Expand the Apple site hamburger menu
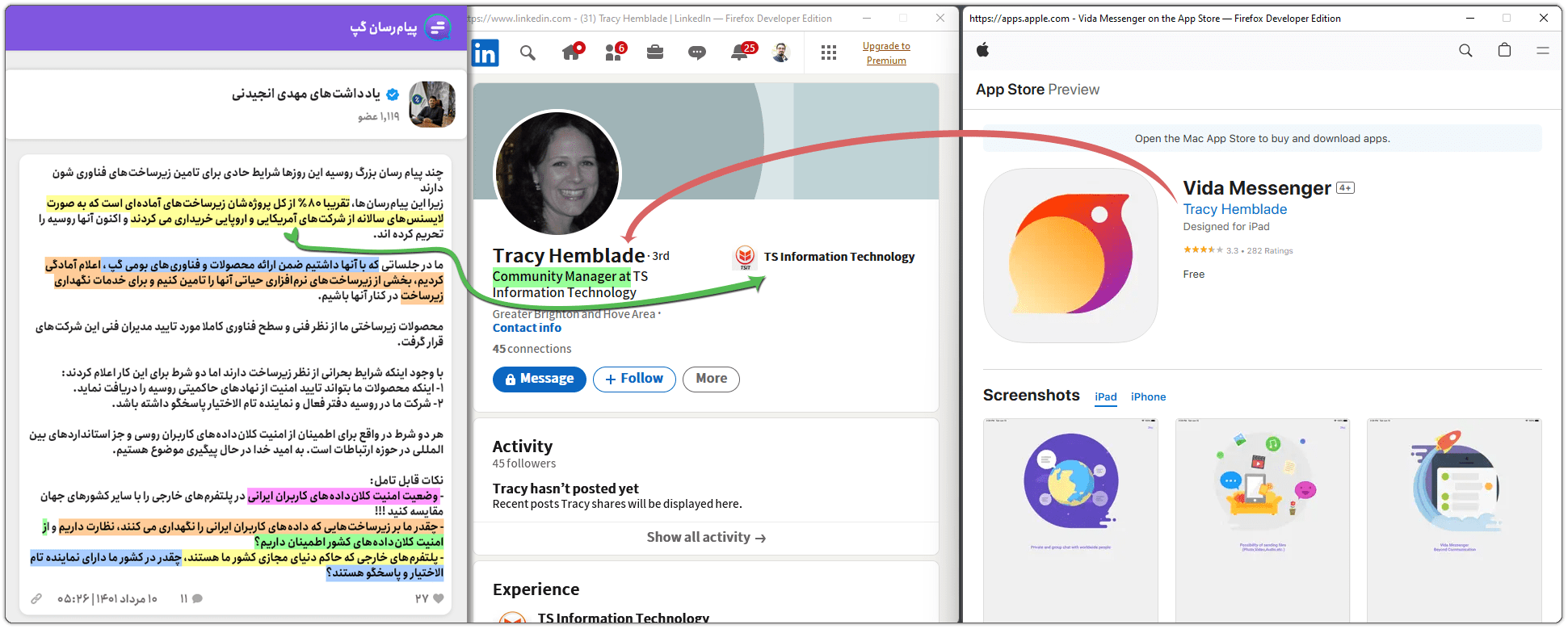This screenshot has width=1568, height=629. click(x=1542, y=51)
